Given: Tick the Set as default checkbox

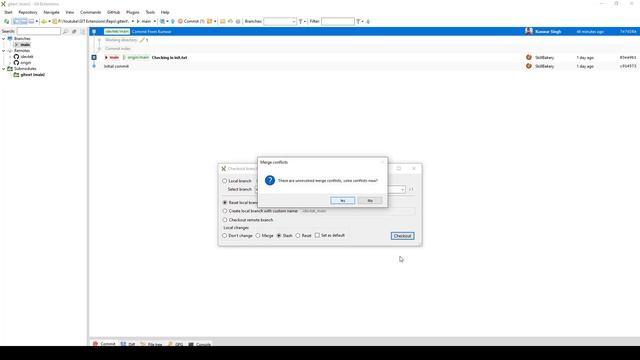Looking at the screenshot, I should pyautogui.click(x=317, y=235).
